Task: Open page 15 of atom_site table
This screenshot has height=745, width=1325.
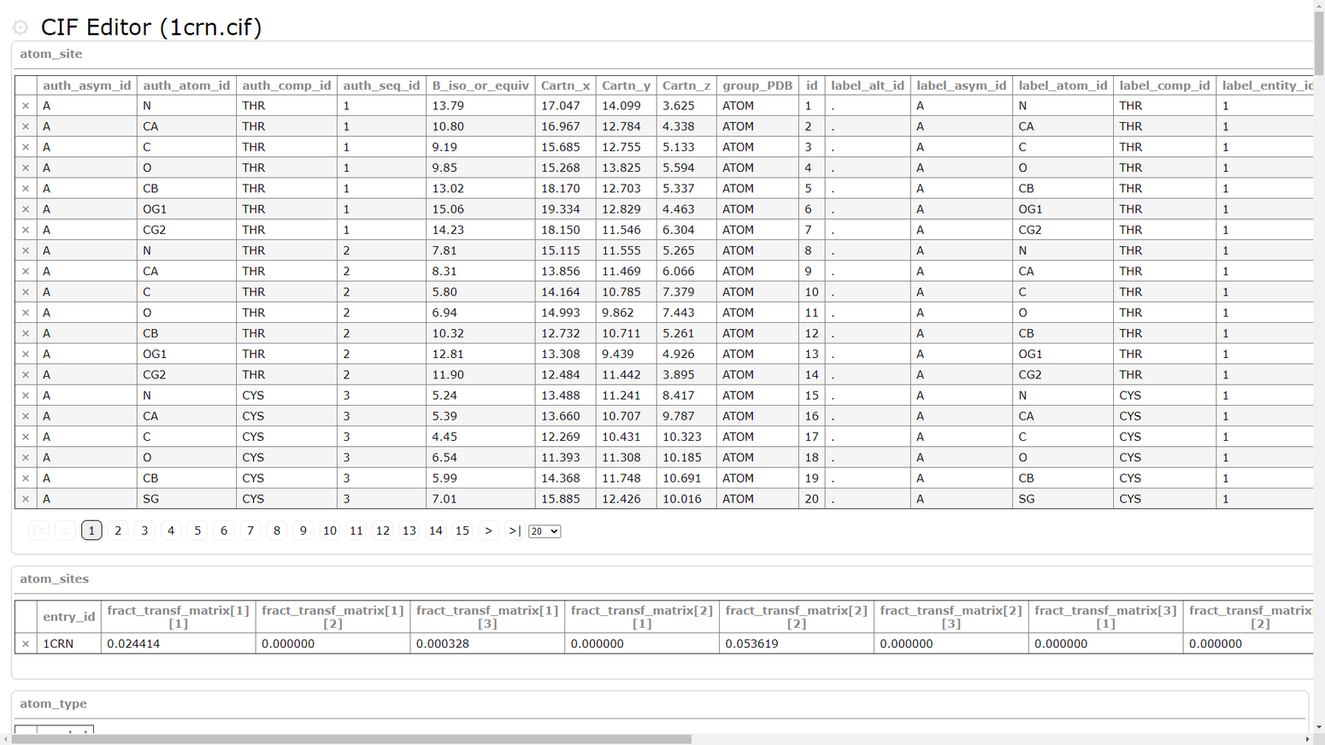Action: coord(462,531)
